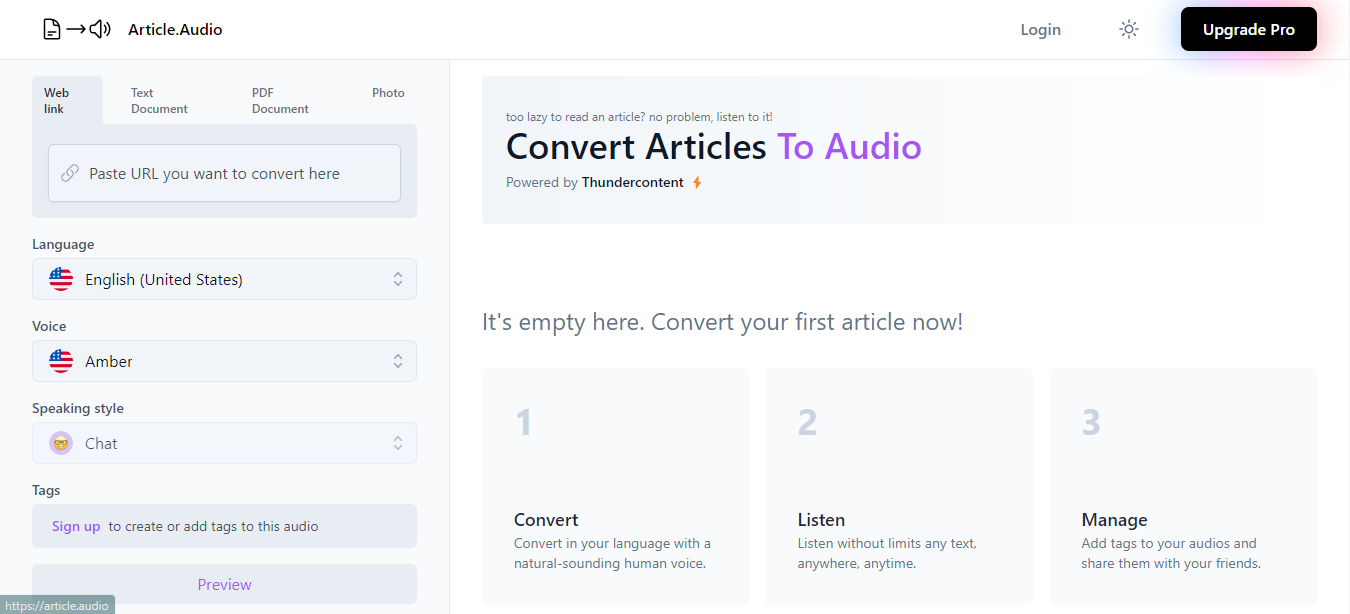Click the Article.Audio brand name
The image size is (1350, 614).
tap(175, 29)
